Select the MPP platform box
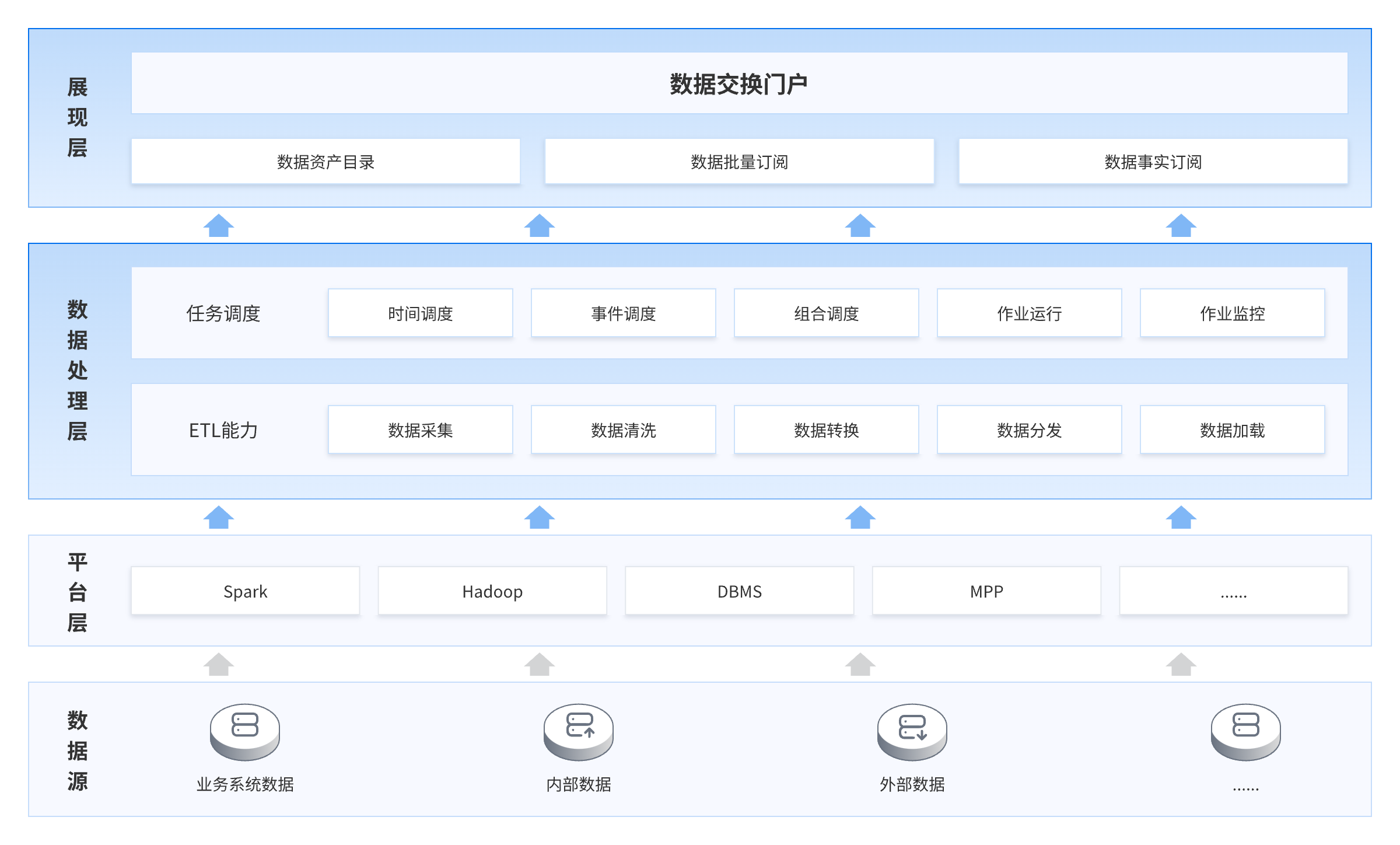1400x845 pixels. click(x=986, y=591)
